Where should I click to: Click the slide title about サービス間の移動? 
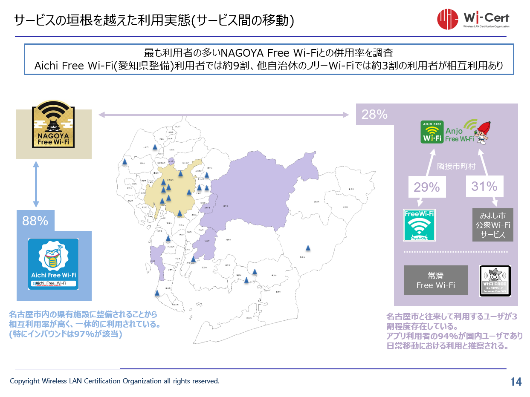click(154, 20)
